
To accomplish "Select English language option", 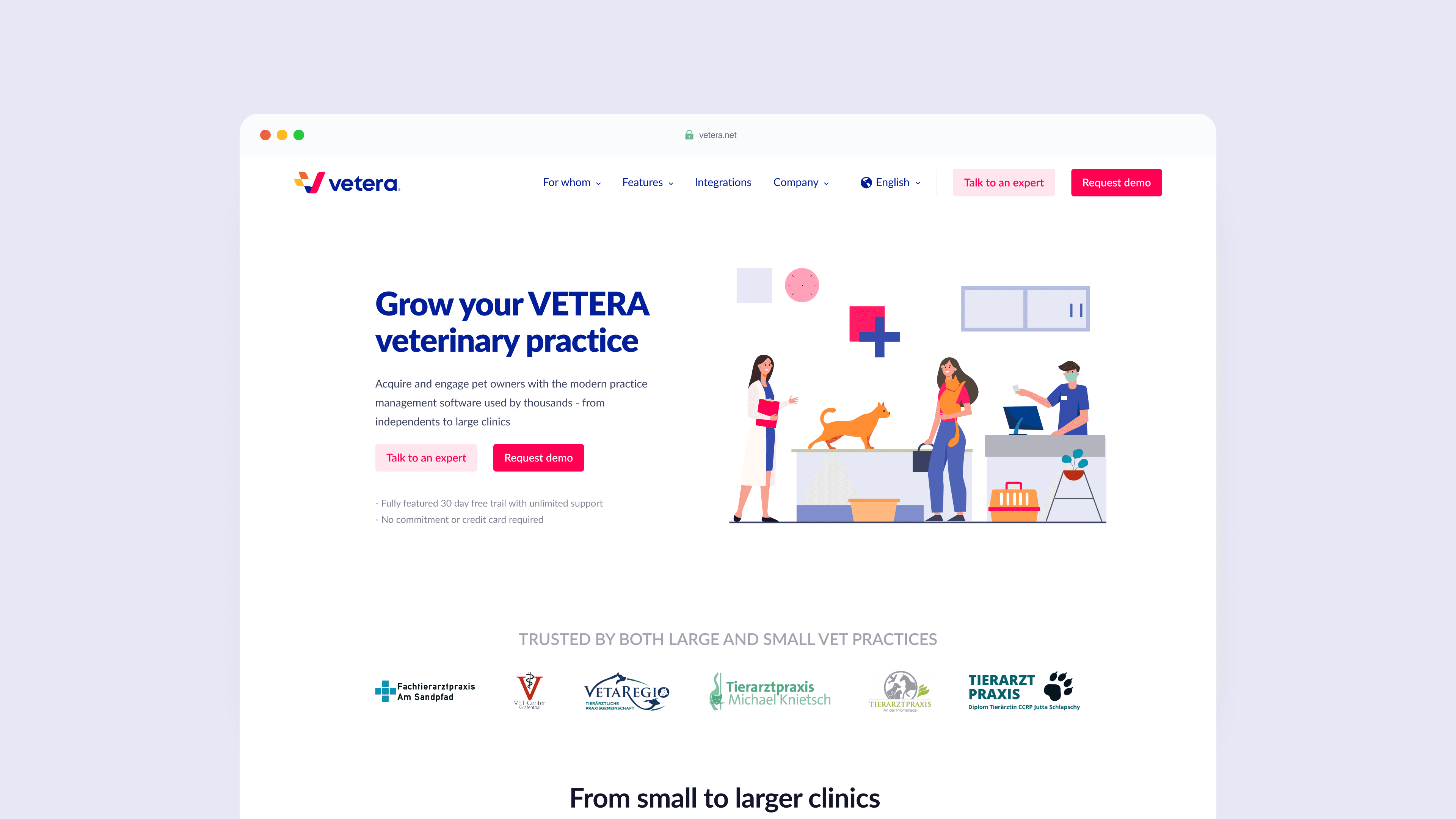I will (x=891, y=182).
